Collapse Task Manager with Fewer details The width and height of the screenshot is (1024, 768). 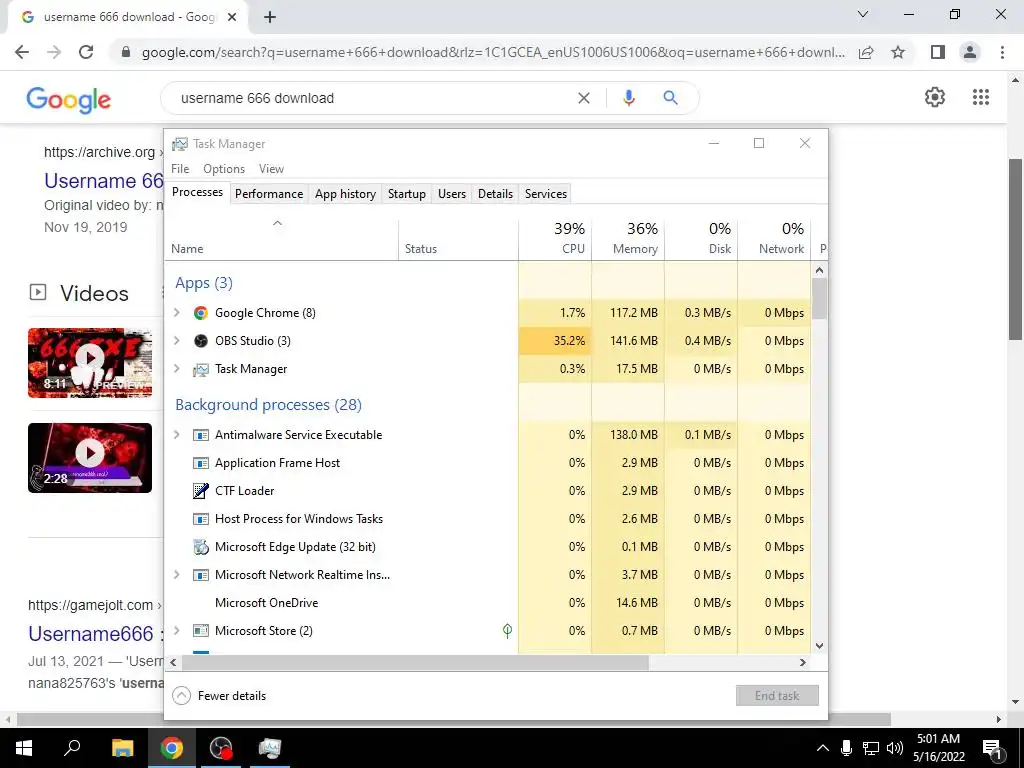(x=219, y=696)
